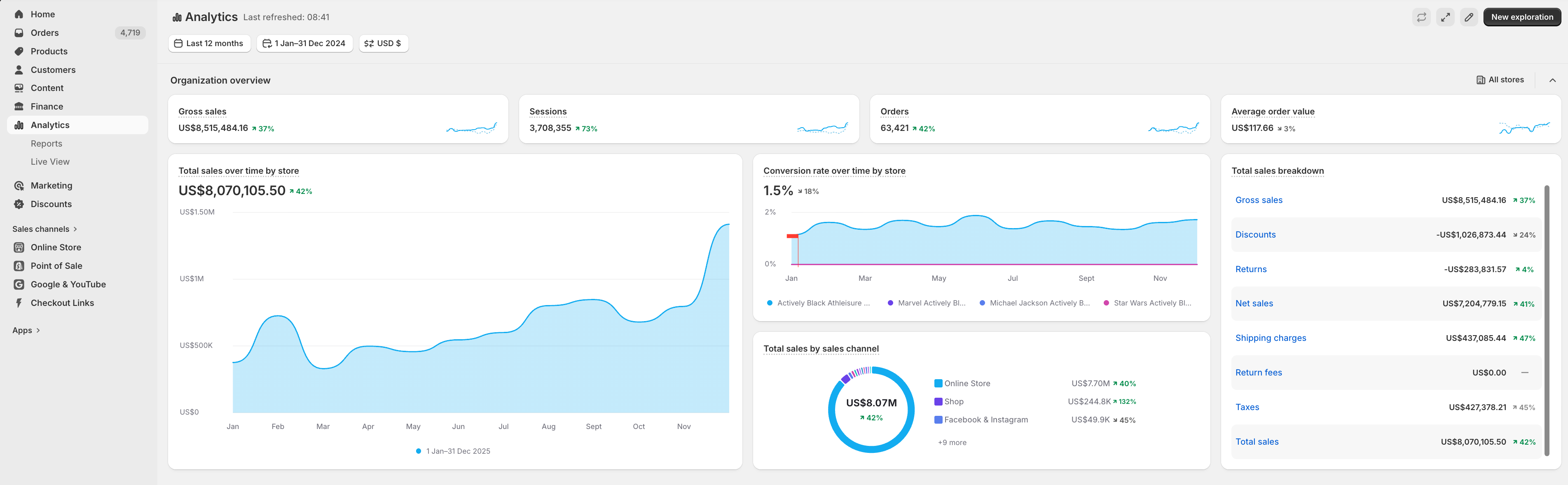Open the Products sidebar item
This screenshot has width=1568, height=485.
coord(49,51)
